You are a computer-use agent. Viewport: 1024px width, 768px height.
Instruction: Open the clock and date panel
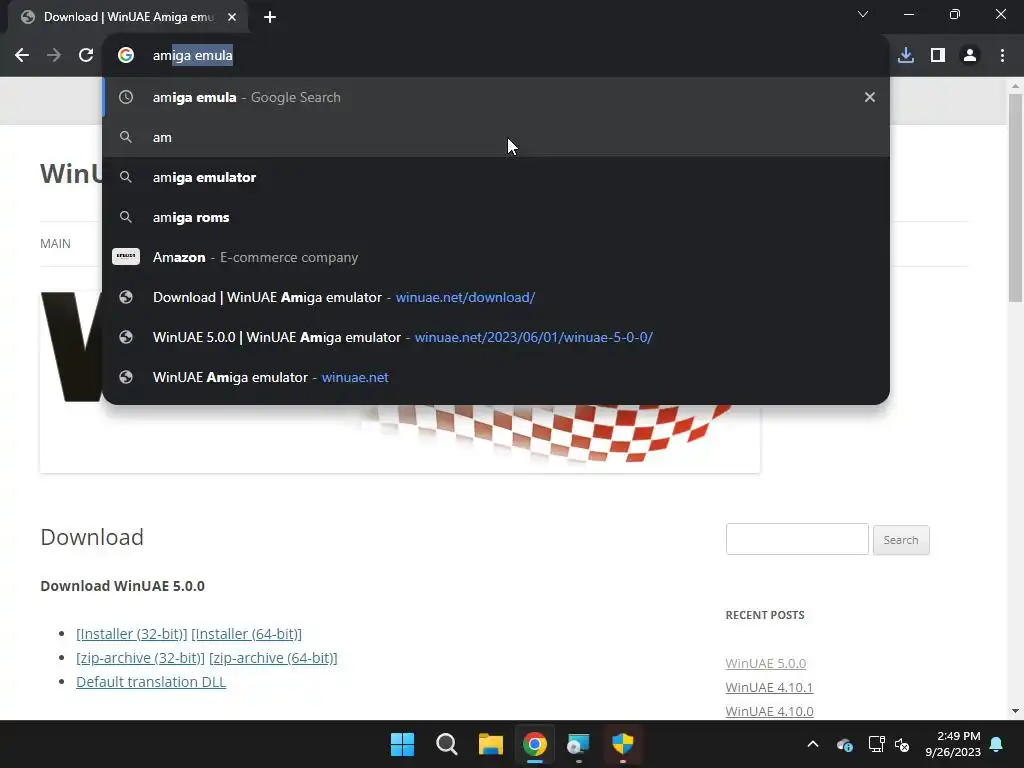[953, 744]
